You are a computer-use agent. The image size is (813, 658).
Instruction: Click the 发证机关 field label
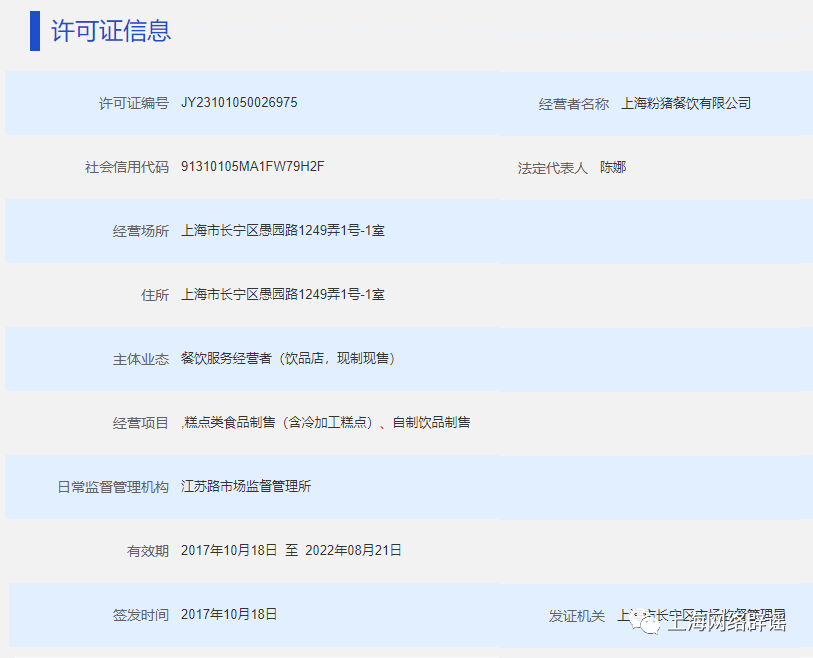[578, 614]
